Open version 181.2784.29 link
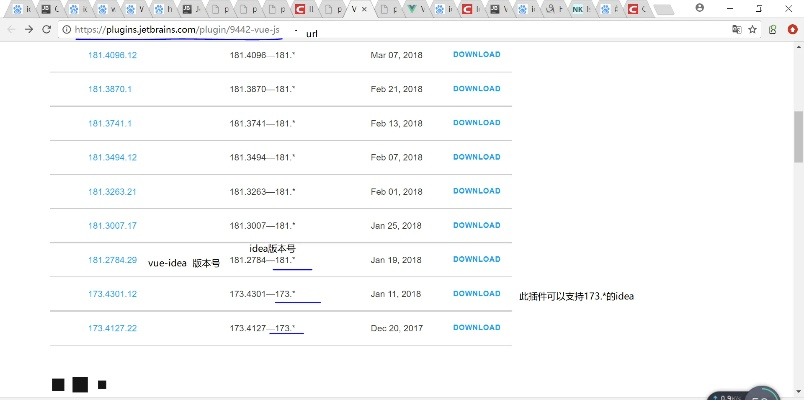Viewport: 804px width, 400px height. [x=112, y=260]
